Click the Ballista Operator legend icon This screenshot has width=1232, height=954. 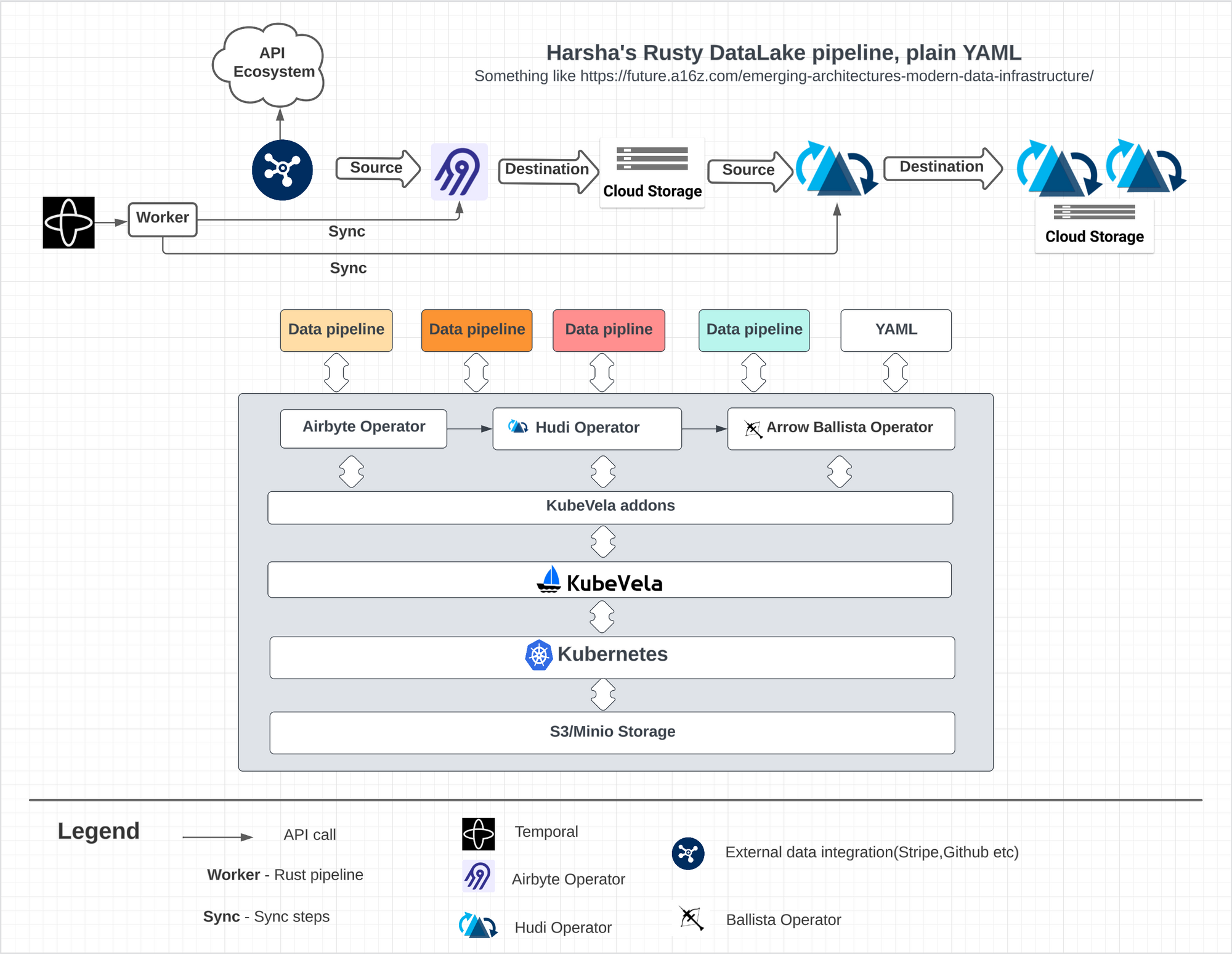click(691, 918)
